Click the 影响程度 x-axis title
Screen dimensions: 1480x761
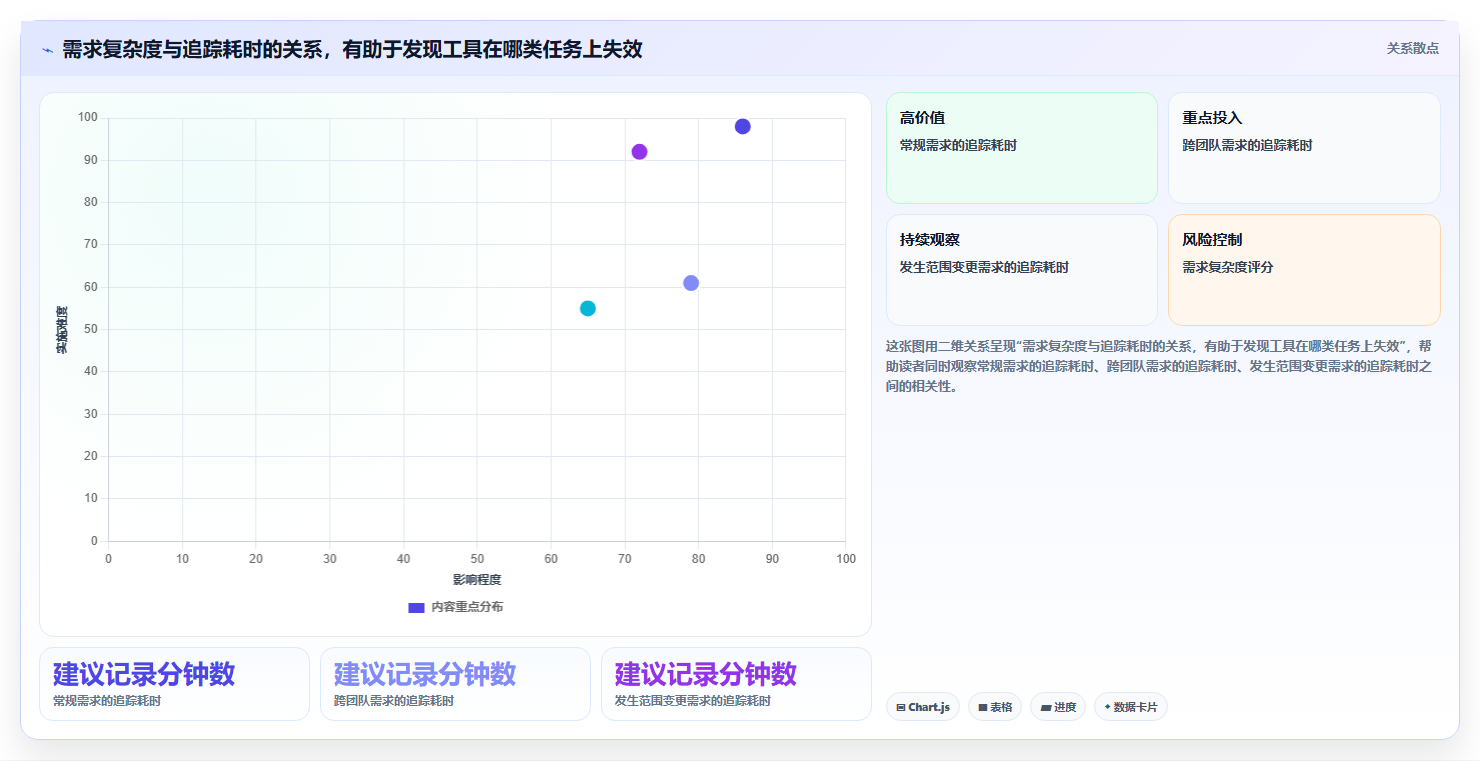point(477,579)
